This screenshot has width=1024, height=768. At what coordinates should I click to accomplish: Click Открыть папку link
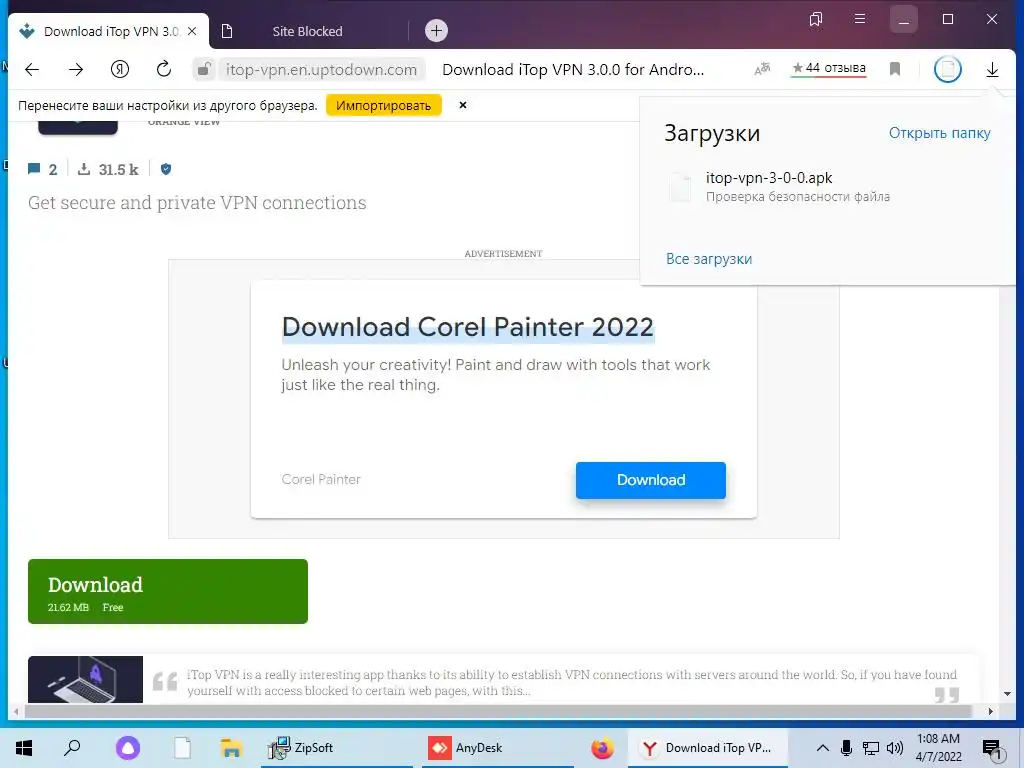coord(939,133)
